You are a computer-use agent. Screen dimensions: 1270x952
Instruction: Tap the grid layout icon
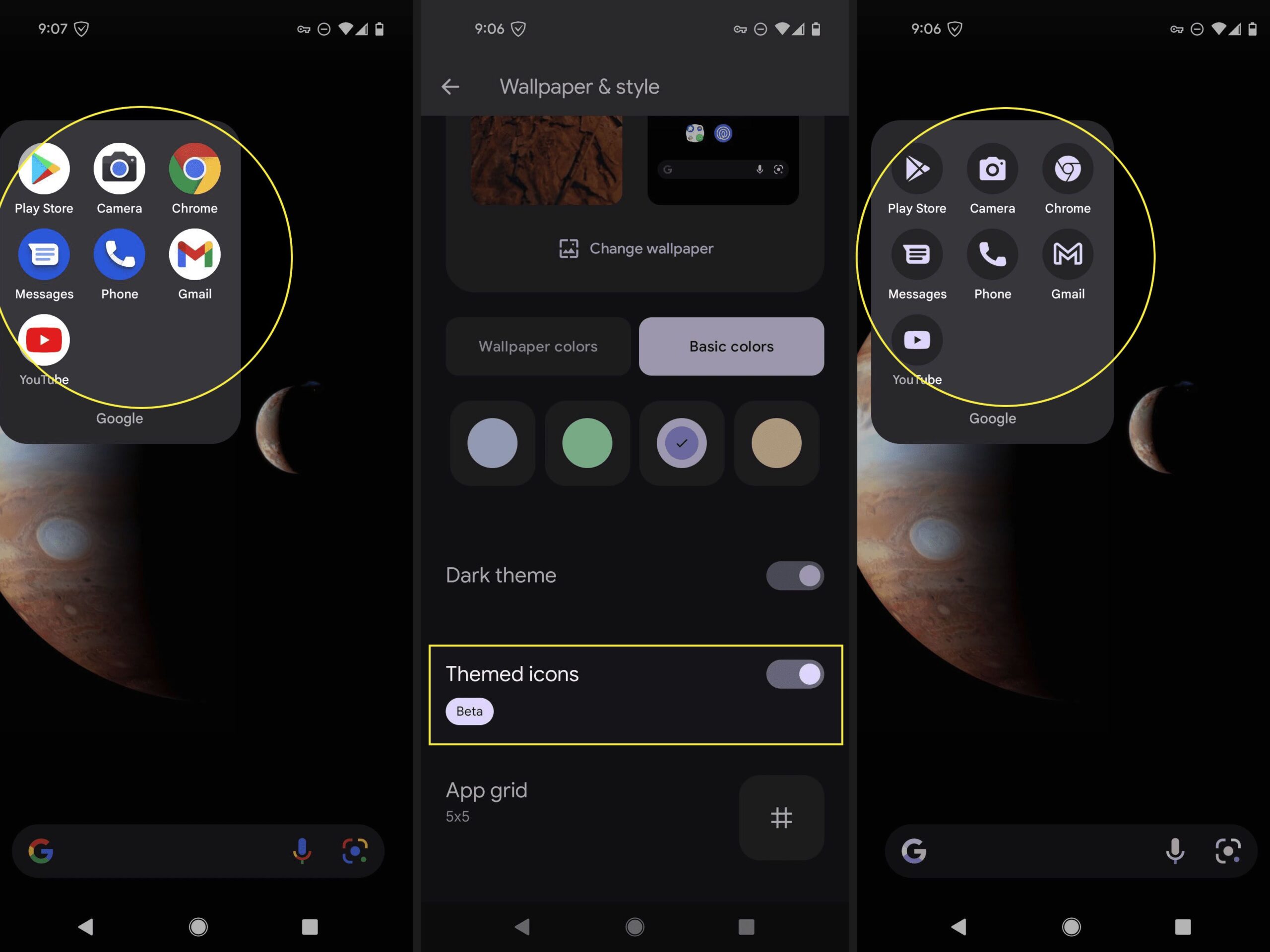tap(782, 817)
